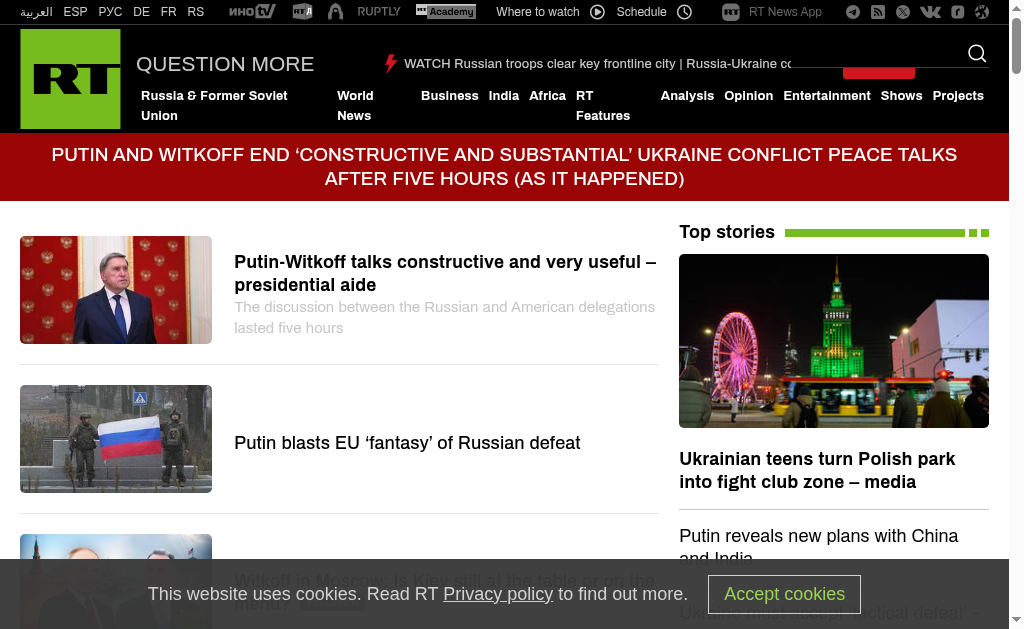Image resolution: width=1024 pixels, height=629 pixels.
Task: Click the Polish park night scene thumbnail
Action: (833, 341)
